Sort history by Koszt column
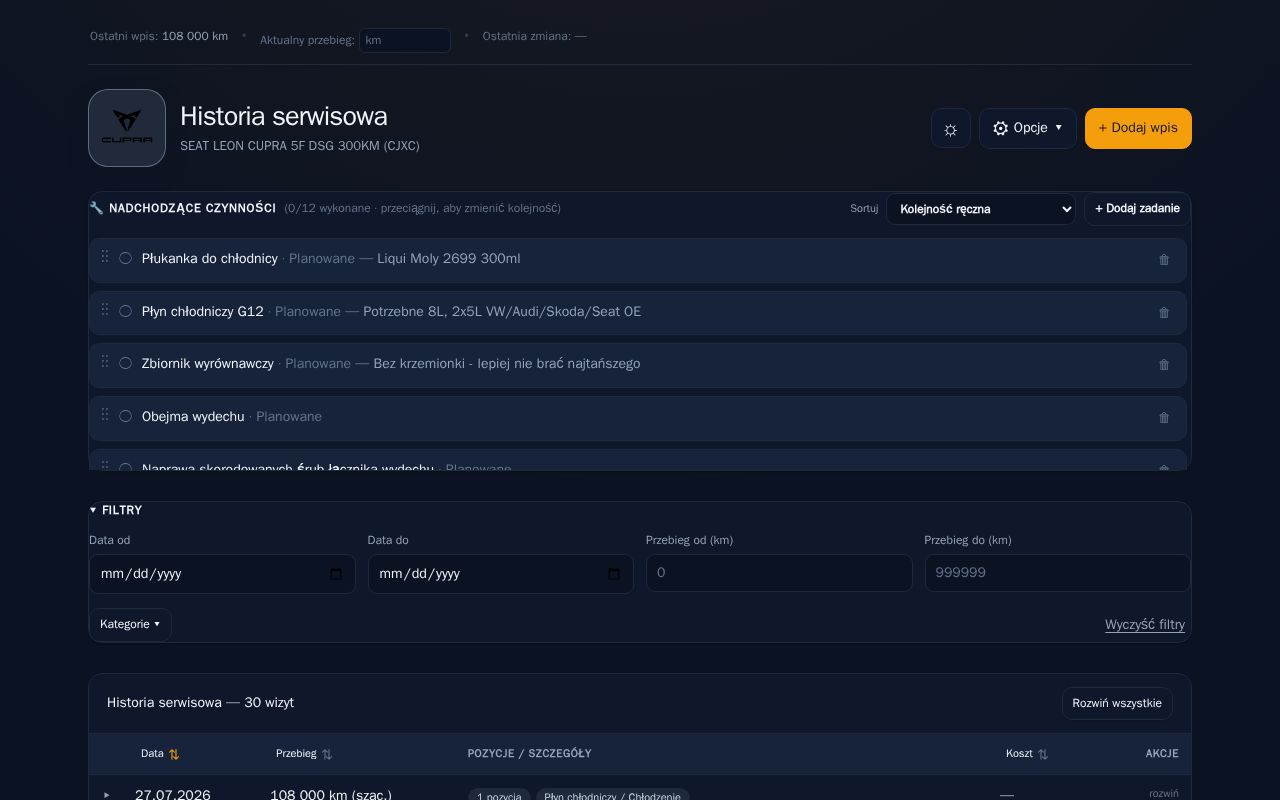The image size is (1280, 800). click(1027, 754)
